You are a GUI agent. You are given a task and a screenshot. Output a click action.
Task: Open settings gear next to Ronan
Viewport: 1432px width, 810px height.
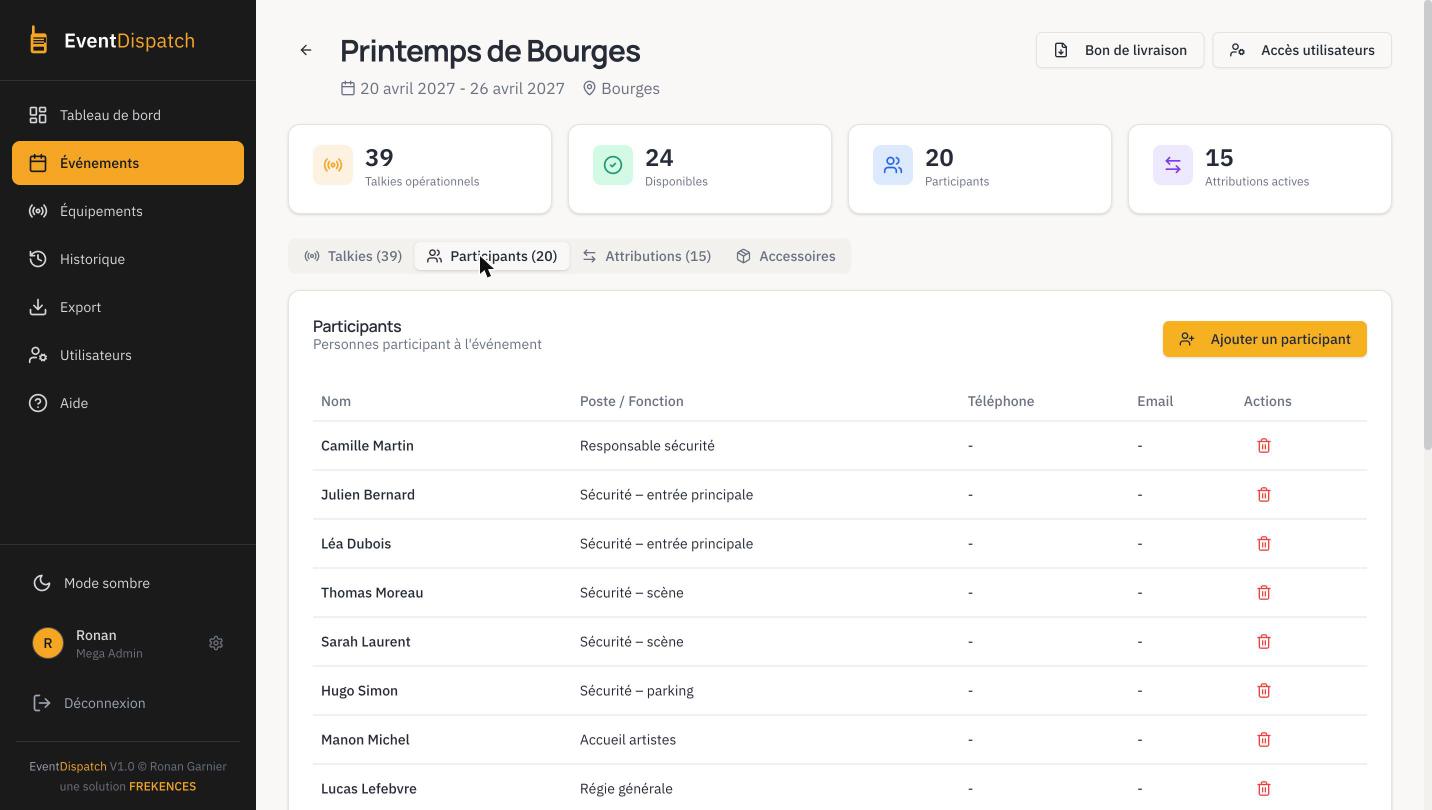pos(216,643)
